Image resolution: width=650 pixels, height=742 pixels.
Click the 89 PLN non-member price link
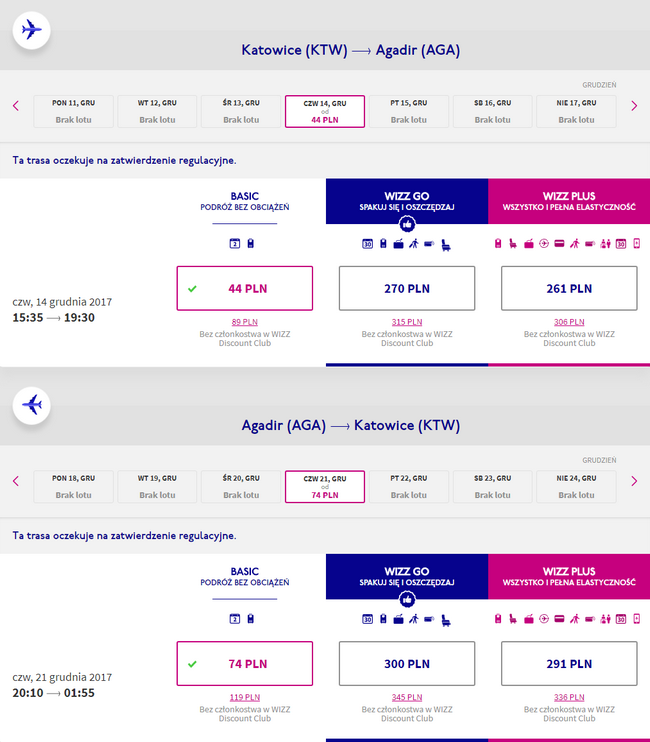(245, 322)
